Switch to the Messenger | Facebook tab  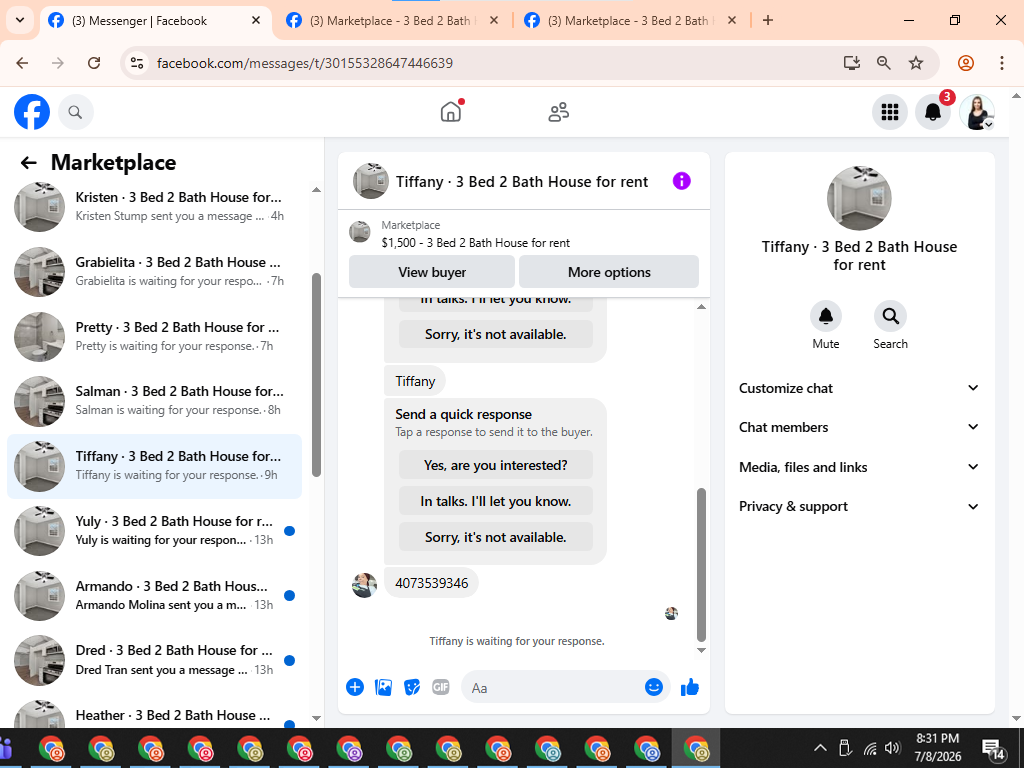(156, 21)
